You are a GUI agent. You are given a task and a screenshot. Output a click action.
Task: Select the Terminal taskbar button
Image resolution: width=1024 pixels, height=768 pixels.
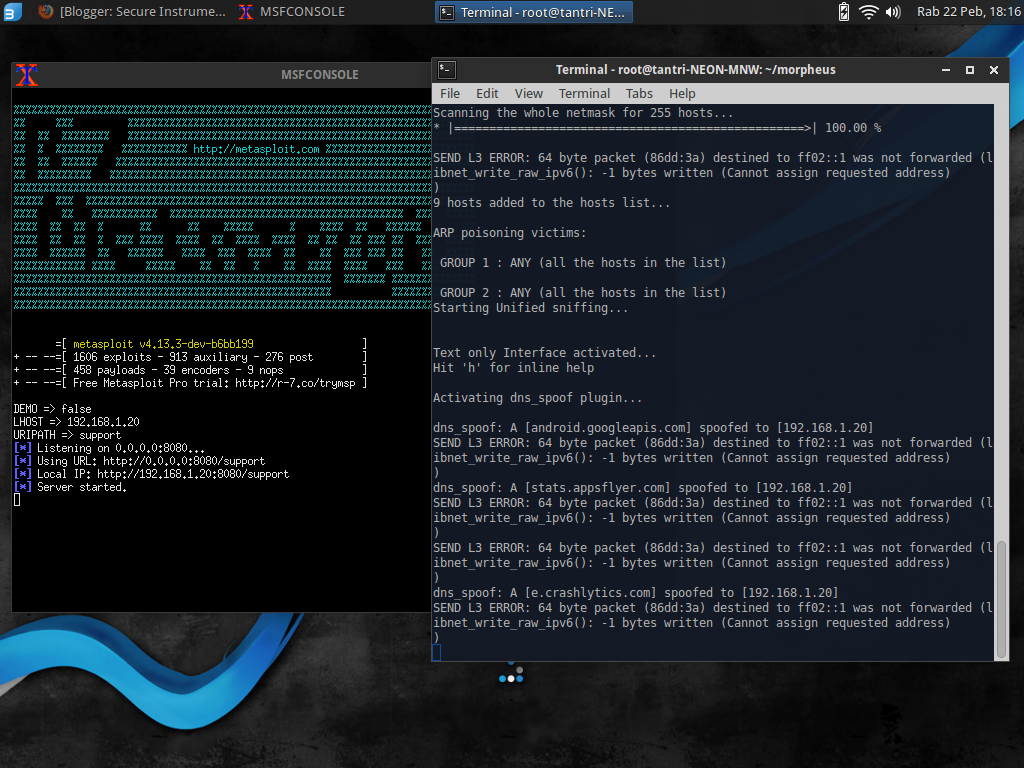[x=534, y=12]
